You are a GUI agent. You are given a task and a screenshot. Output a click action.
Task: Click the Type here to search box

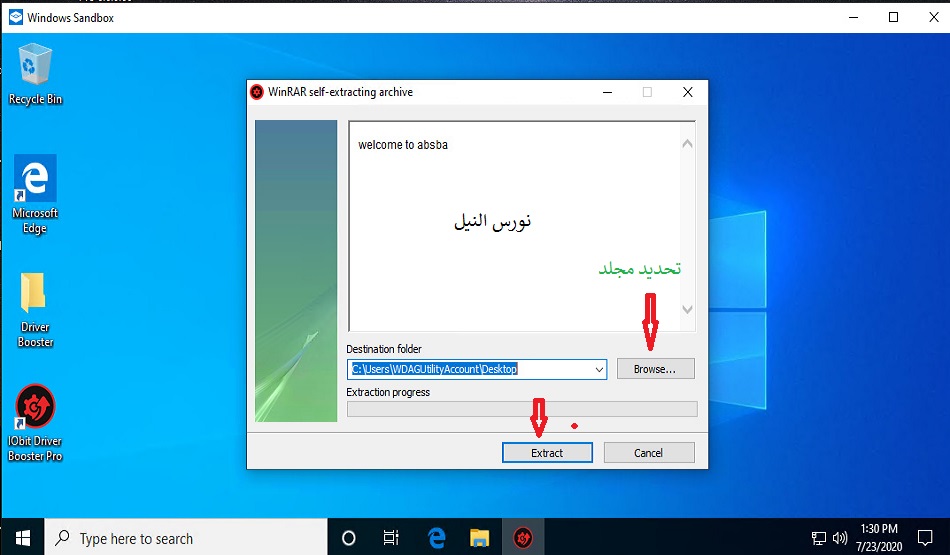coord(185,538)
